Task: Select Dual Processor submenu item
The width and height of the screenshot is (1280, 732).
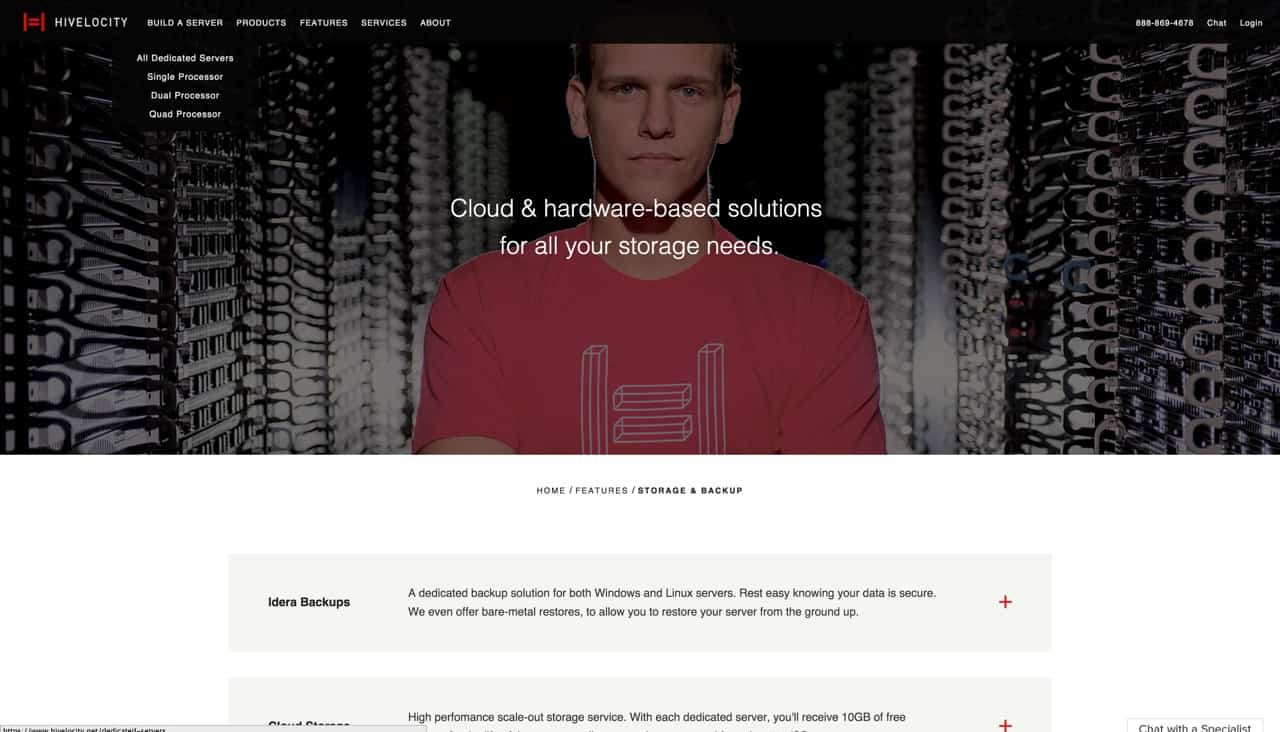Action: (x=185, y=96)
